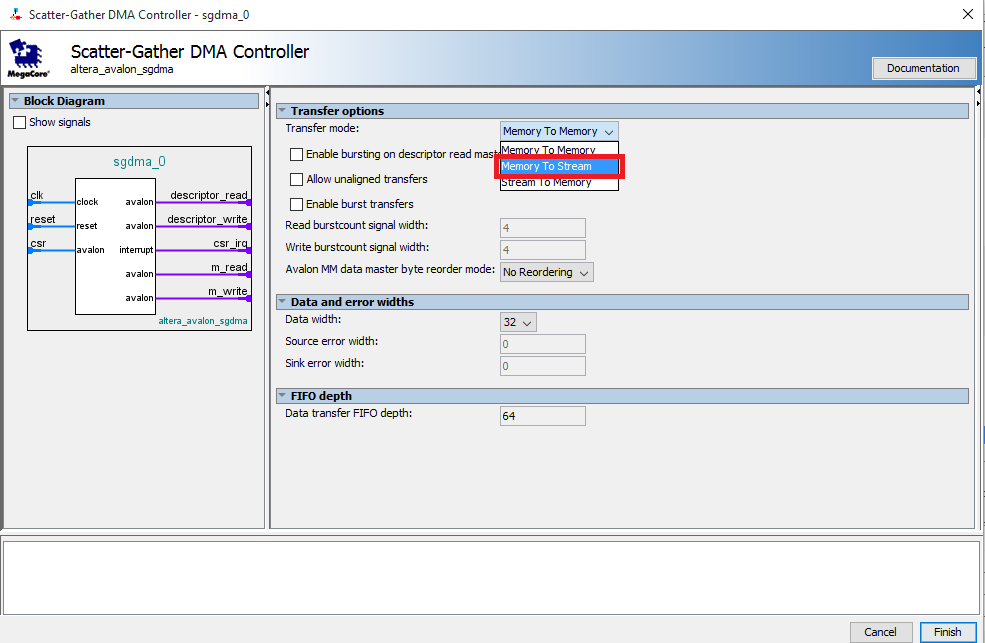Click the app icon in title bar
985x643 pixels.
click(x=15, y=14)
